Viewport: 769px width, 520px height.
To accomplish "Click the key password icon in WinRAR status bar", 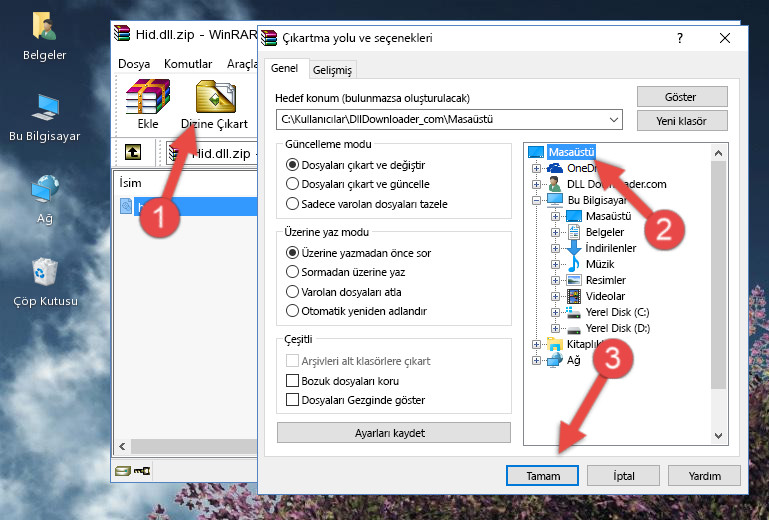I will click(x=142, y=471).
